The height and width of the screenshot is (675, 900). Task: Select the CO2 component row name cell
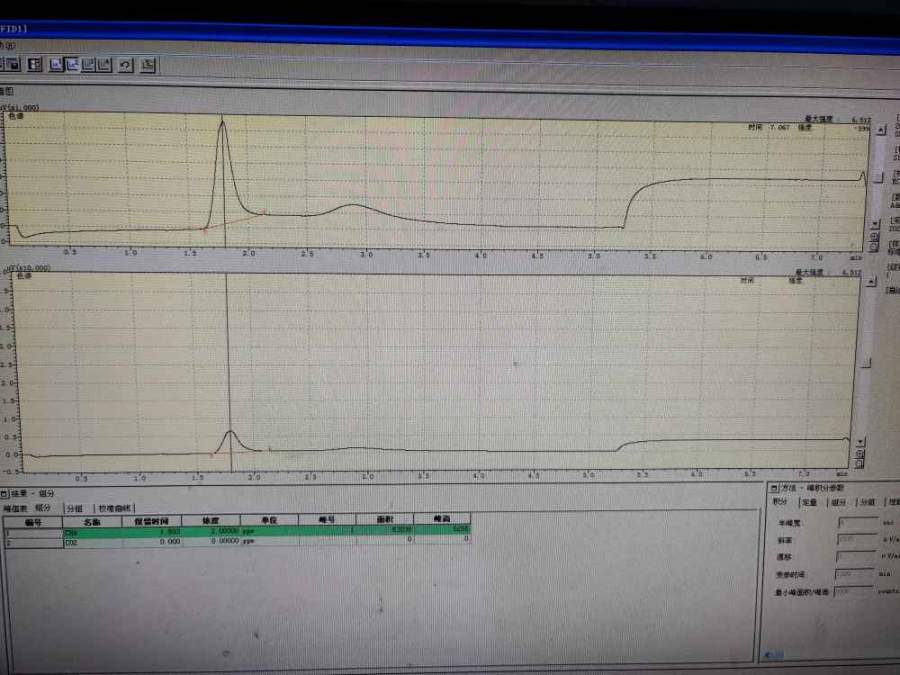tap(92, 542)
